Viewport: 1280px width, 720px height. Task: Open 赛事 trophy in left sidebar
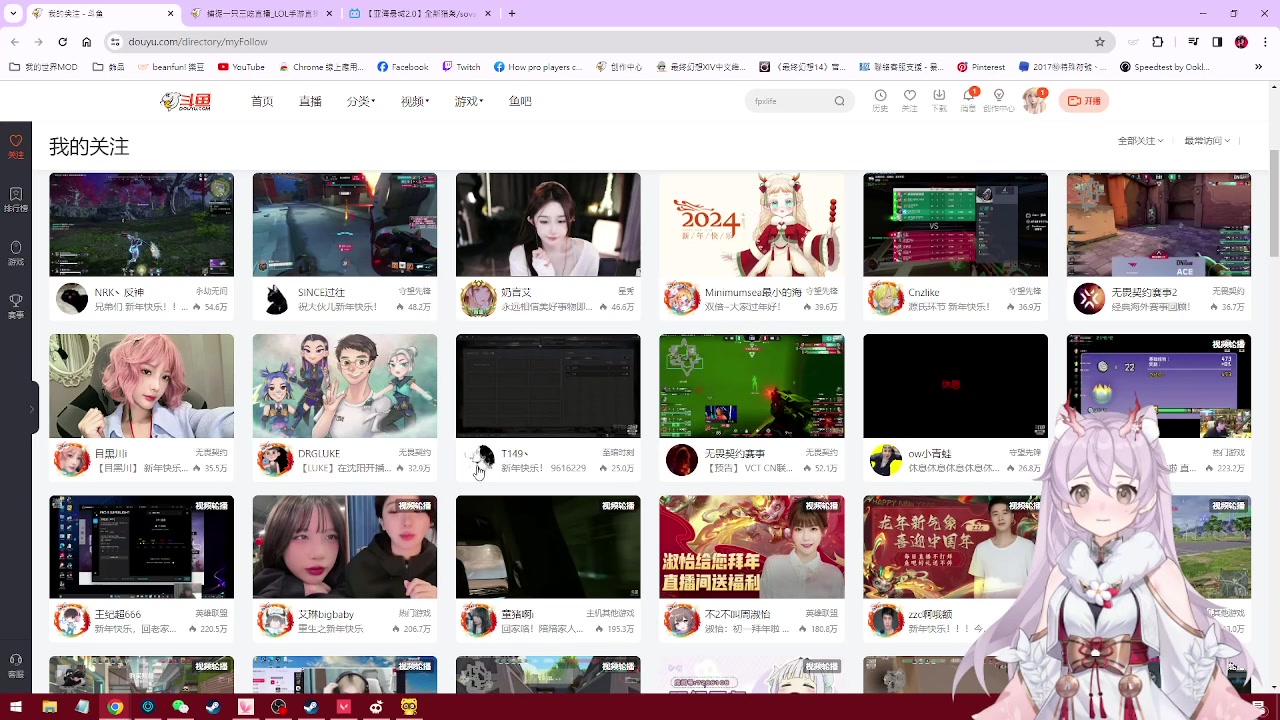[16, 306]
